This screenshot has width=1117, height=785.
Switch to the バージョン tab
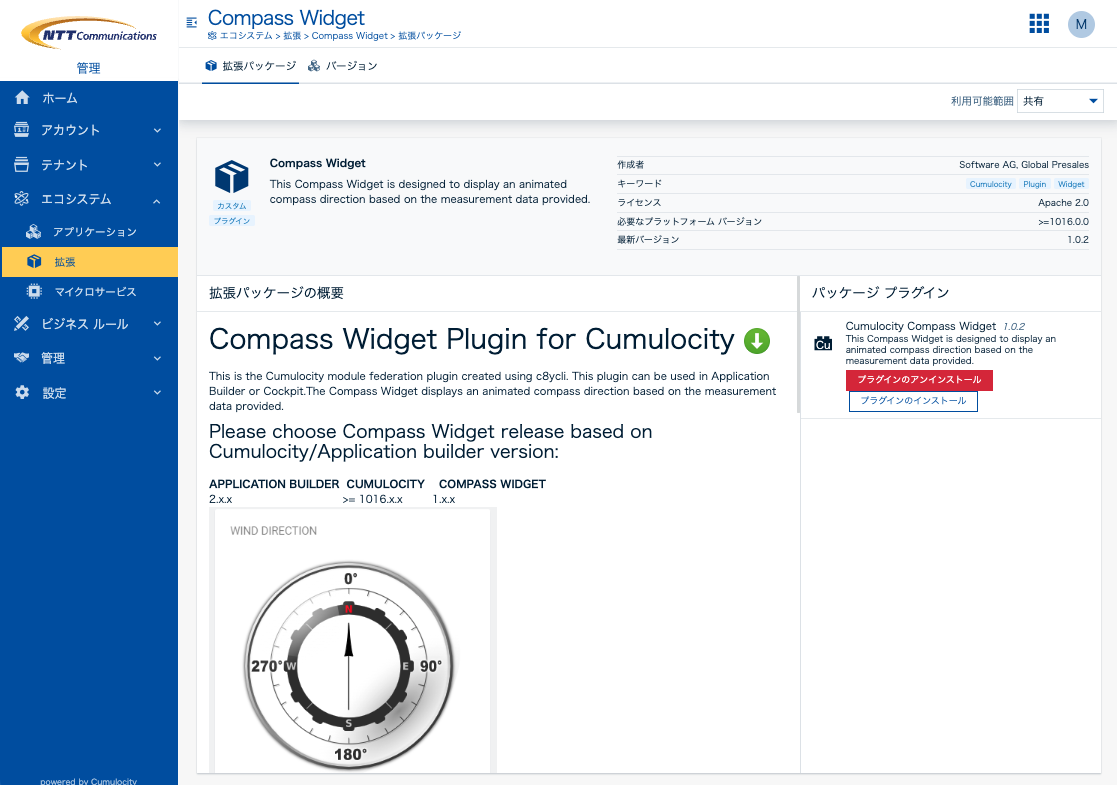[343, 66]
